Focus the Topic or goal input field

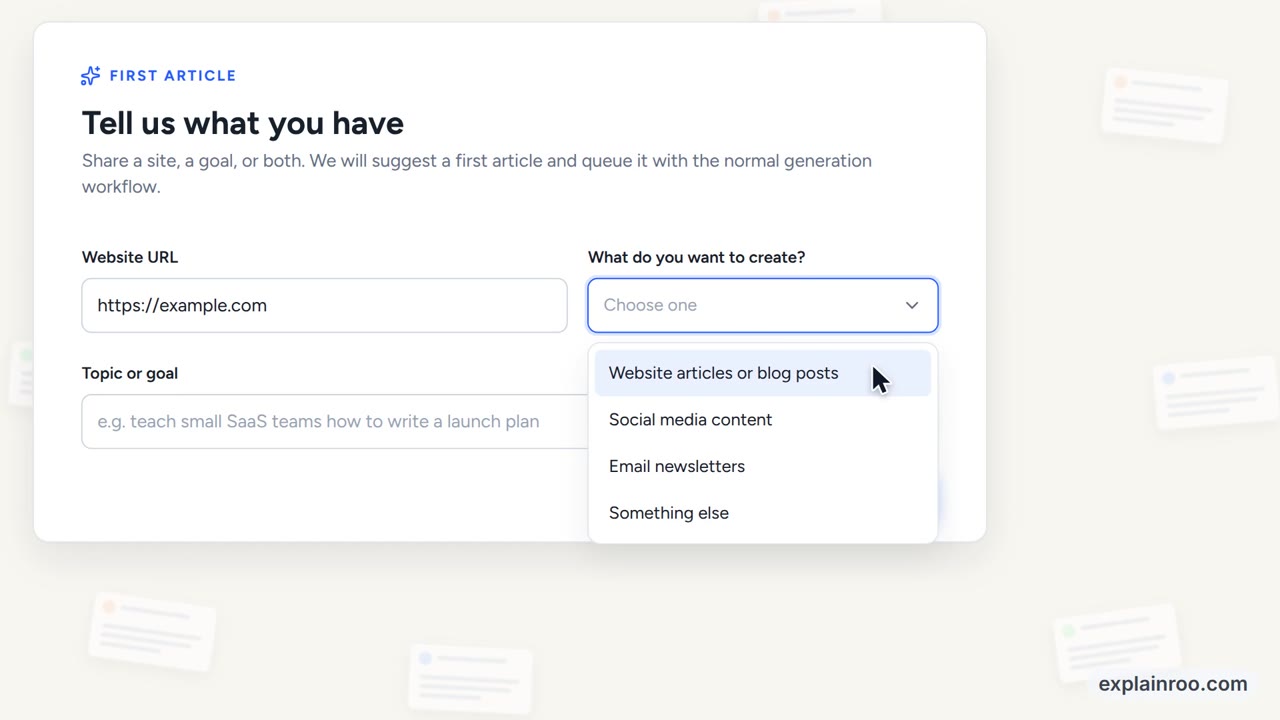click(x=335, y=421)
